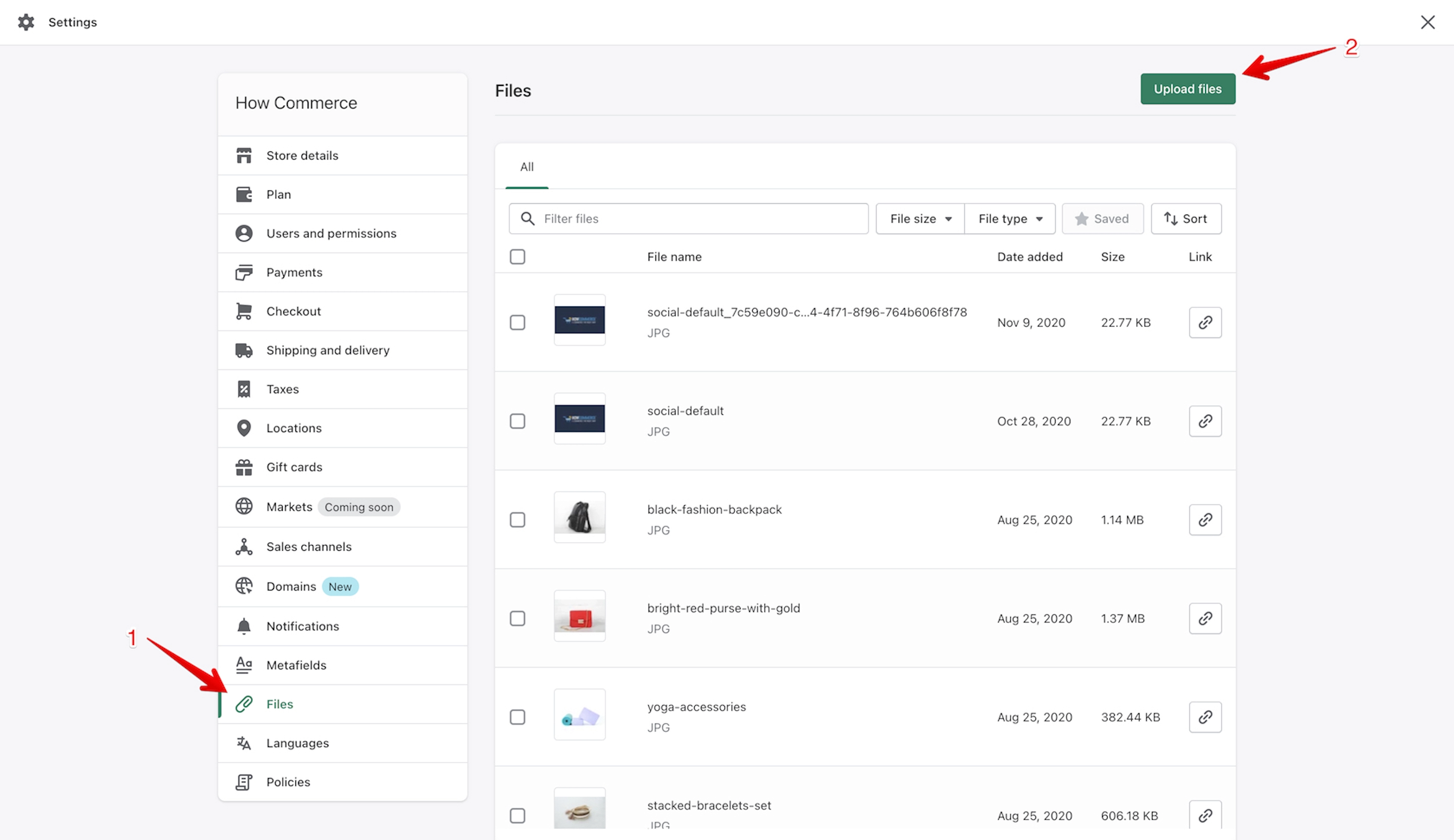The height and width of the screenshot is (840, 1454).
Task: Click the Plan wallet icon
Action: click(x=244, y=194)
